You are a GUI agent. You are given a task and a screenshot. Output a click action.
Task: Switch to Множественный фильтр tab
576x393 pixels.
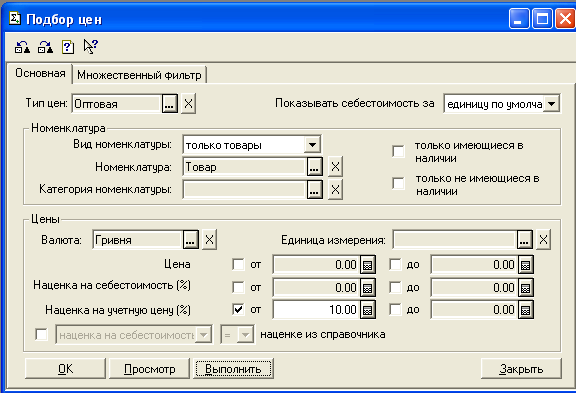(x=139, y=75)
